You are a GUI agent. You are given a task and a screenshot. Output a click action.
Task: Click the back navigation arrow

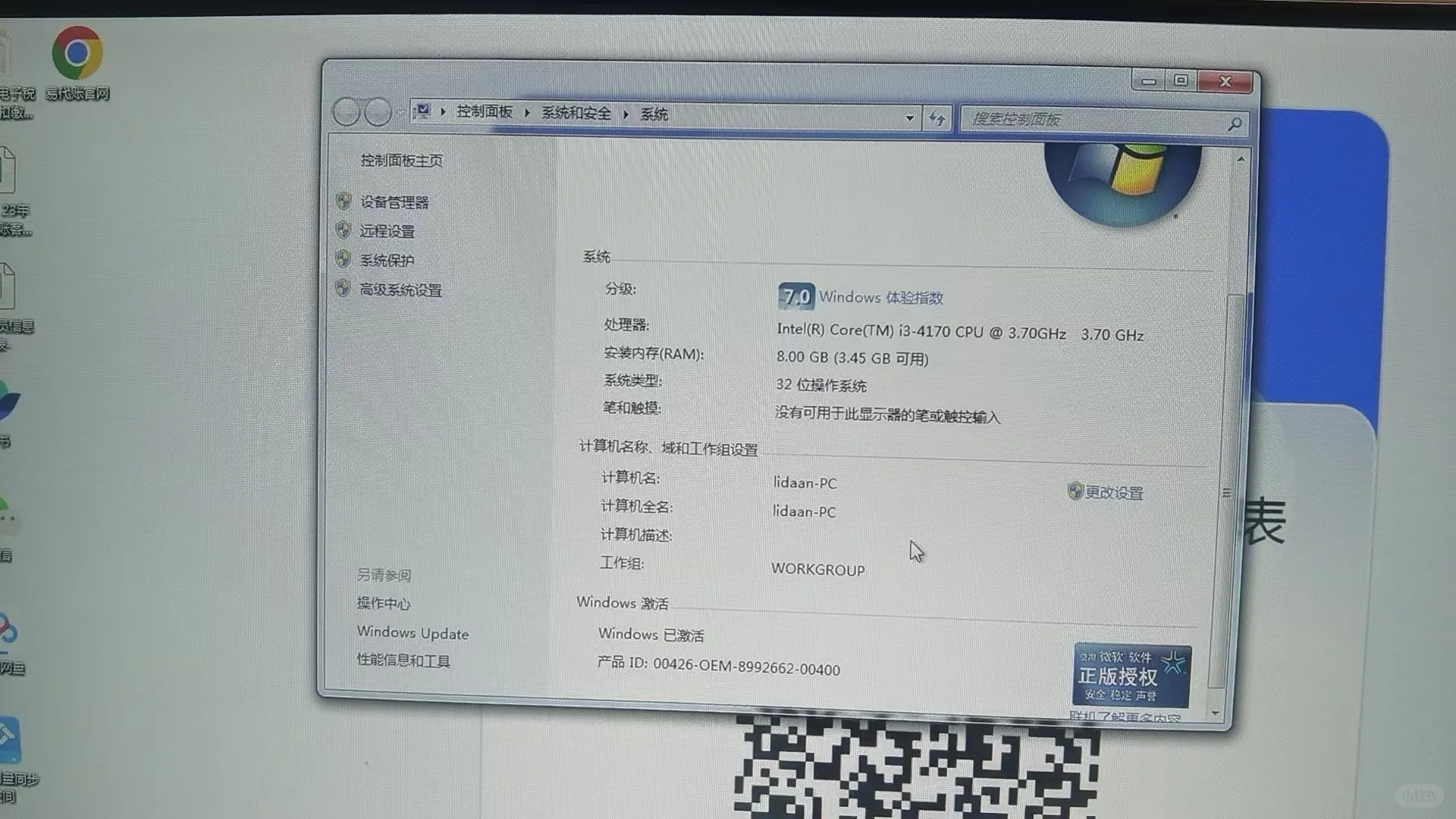[347, 111]
